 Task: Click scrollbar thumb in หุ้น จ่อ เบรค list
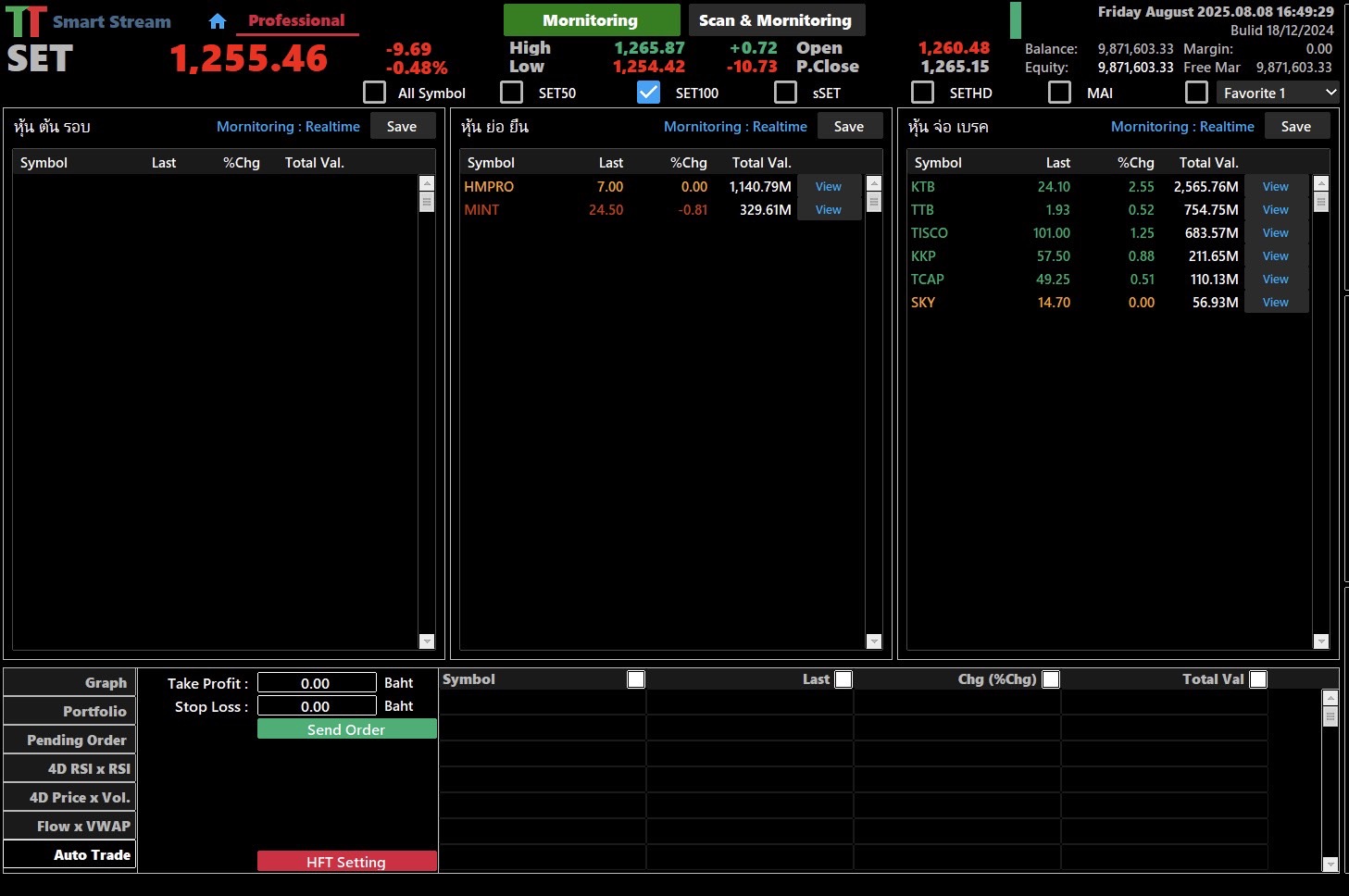[x=1321, y=202]
